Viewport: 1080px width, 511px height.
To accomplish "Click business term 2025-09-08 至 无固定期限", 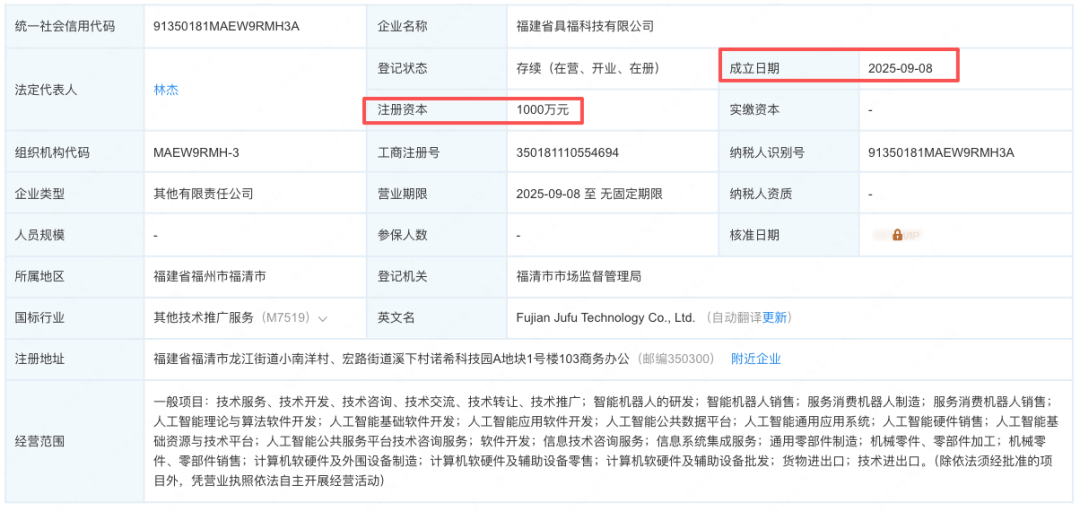I will pos(589,194).
